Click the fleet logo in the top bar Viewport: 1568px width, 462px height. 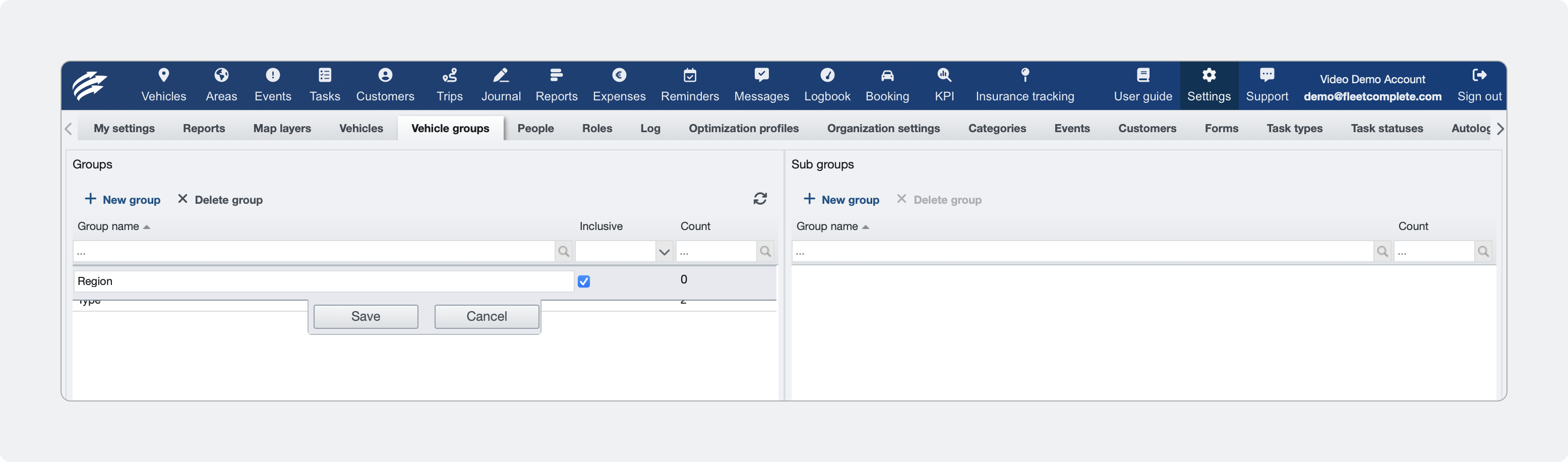coord(90,85)
